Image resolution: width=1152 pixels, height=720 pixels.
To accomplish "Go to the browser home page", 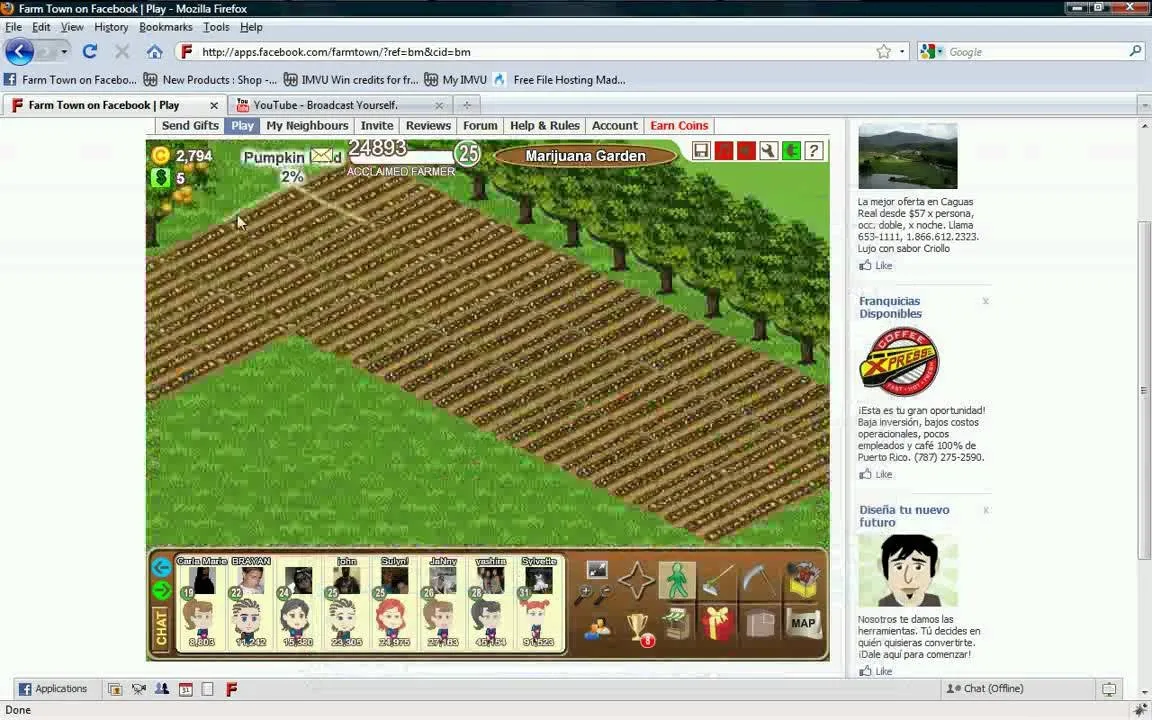I will point(154,51).
